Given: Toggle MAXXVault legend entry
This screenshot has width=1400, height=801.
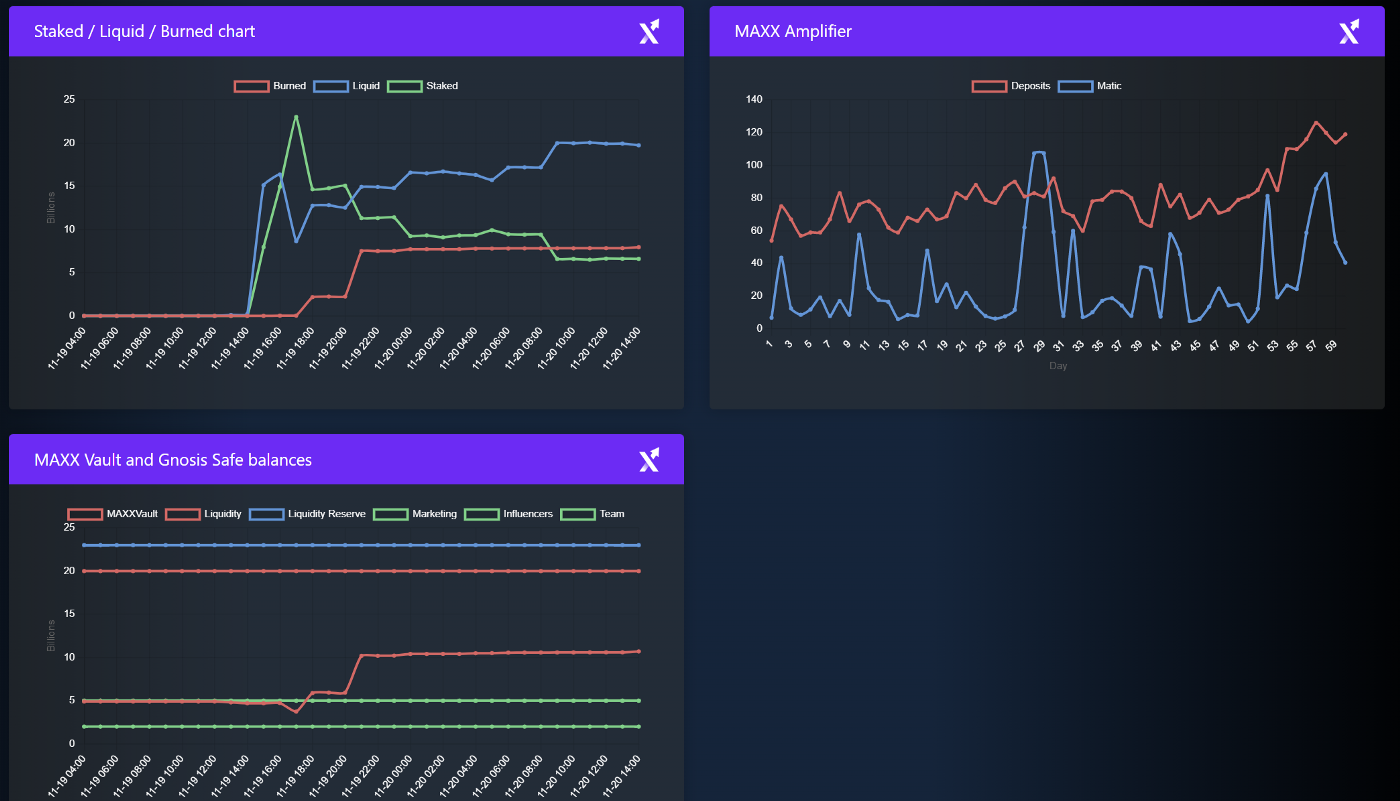Looking at the screenshot, I should (113, 514).
